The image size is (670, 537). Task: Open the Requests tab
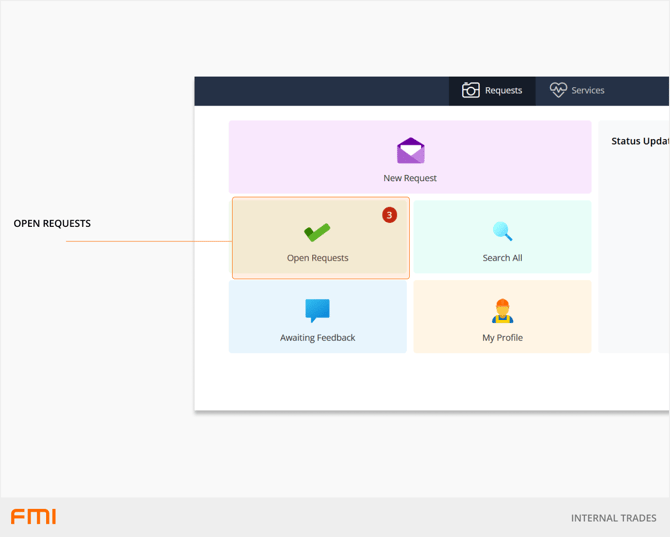point(492,91)
